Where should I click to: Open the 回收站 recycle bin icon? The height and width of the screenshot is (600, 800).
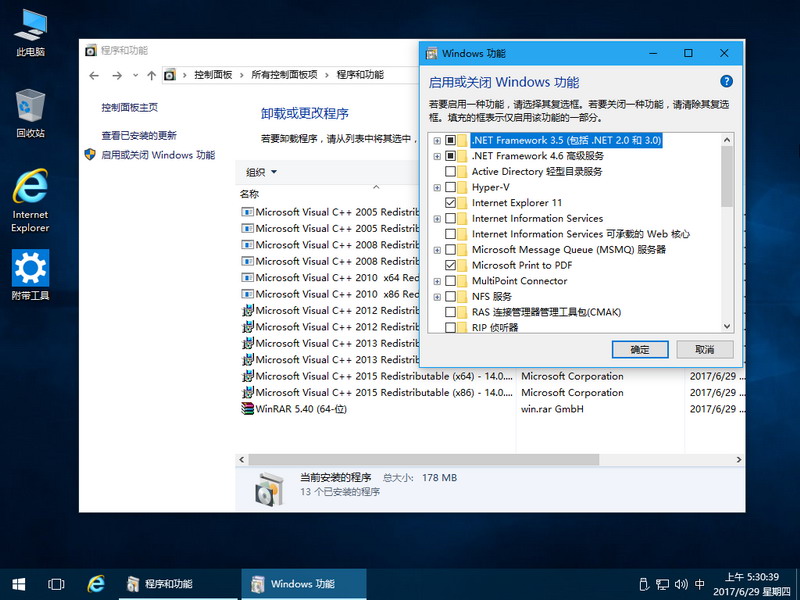click(x=30, y=113)
